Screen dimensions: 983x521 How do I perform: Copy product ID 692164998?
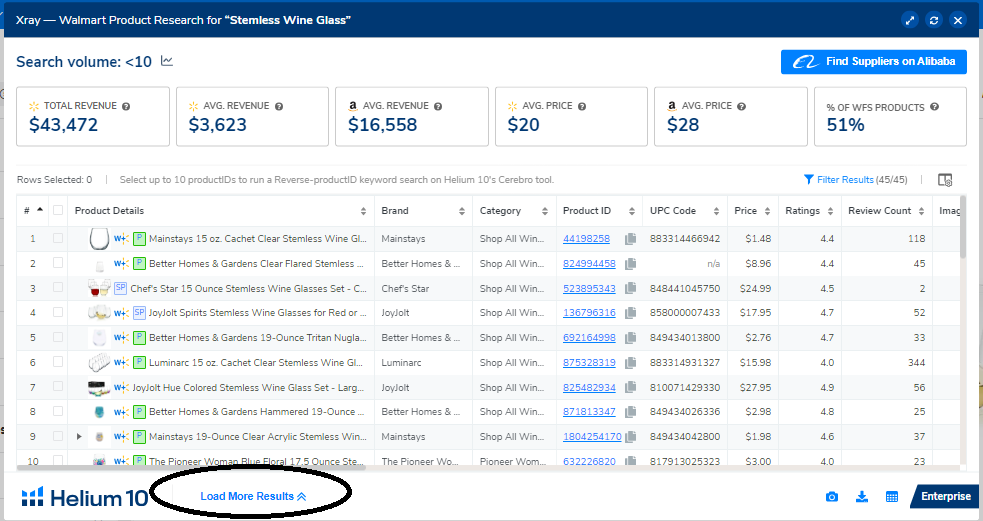tap(630, 338)
